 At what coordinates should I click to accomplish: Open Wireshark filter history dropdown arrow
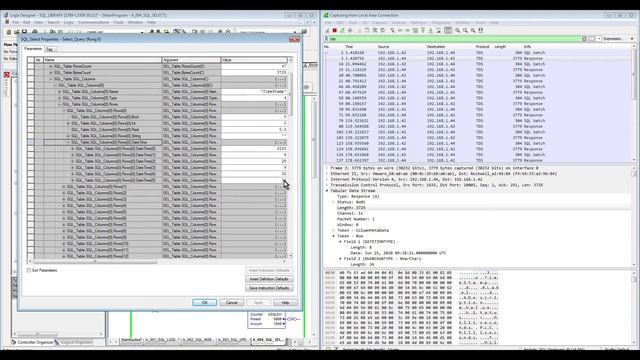(598, 39)
